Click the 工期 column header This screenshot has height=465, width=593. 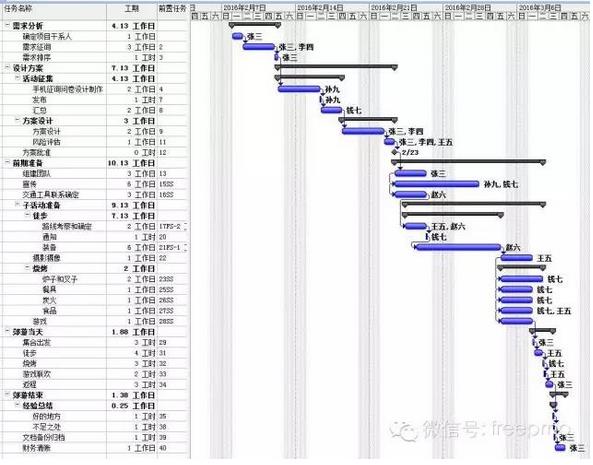pyautogui.click(x=132, y=8)
